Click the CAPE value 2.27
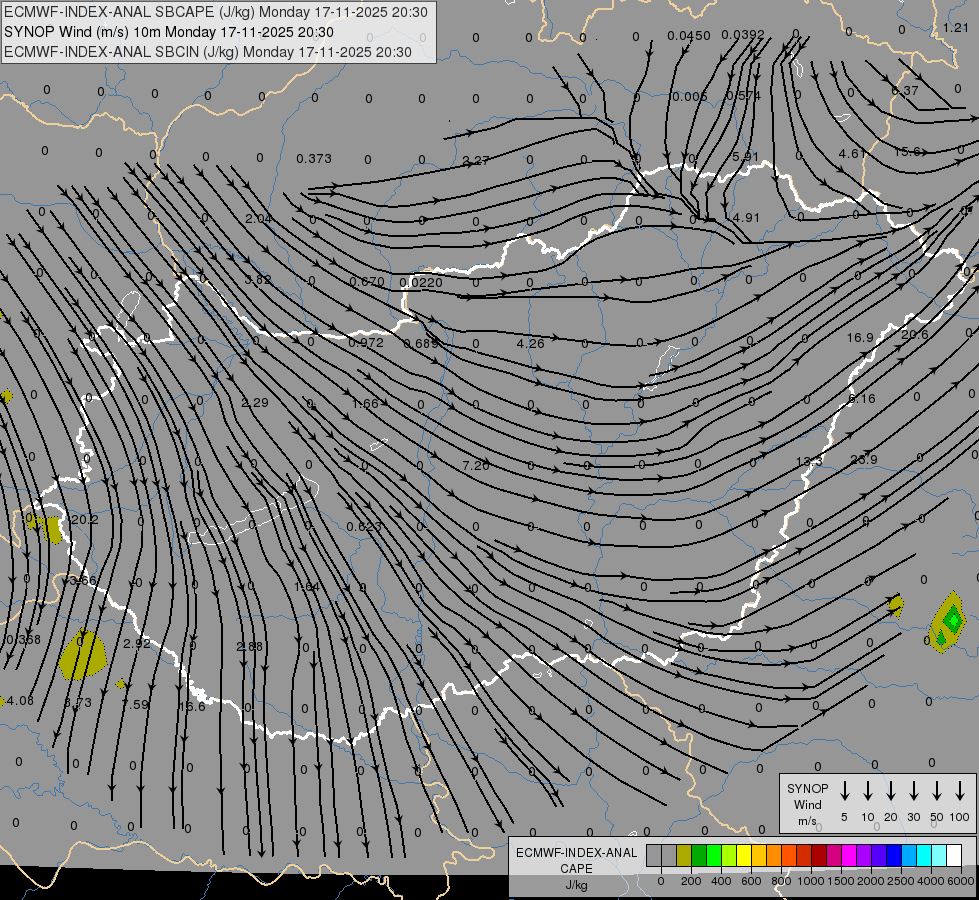Screen dimensions: 979x900 (x=475, y=161)
